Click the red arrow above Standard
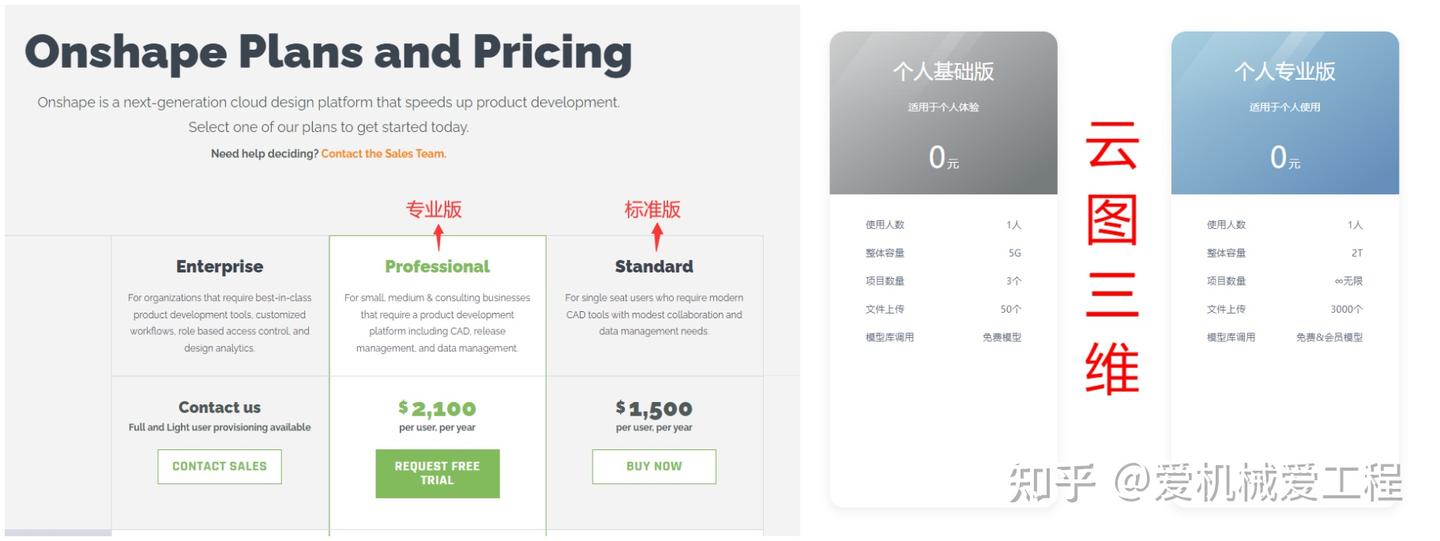Screen dimensions: 1440x541 (x=656, y=237)
